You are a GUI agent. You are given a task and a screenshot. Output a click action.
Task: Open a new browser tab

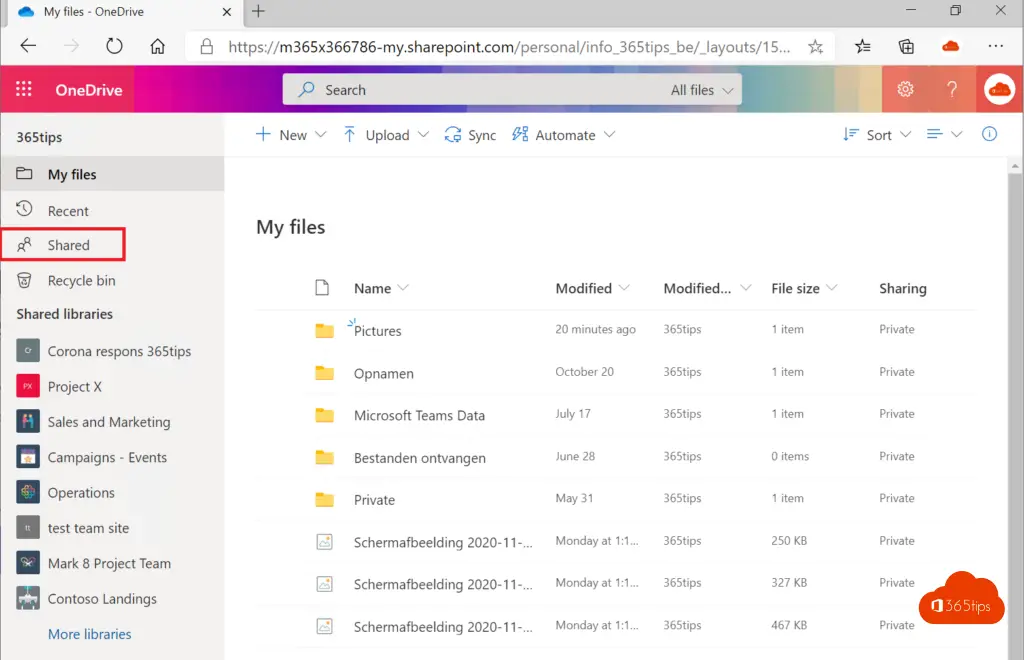[259, 11]
